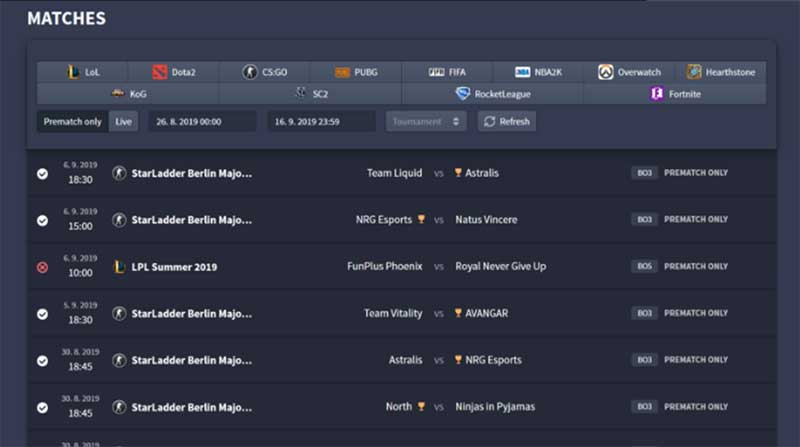Select the Dota2 game tab
This screenshot has width=800, height=447.
pyautogui.click(x=173, y=72)
